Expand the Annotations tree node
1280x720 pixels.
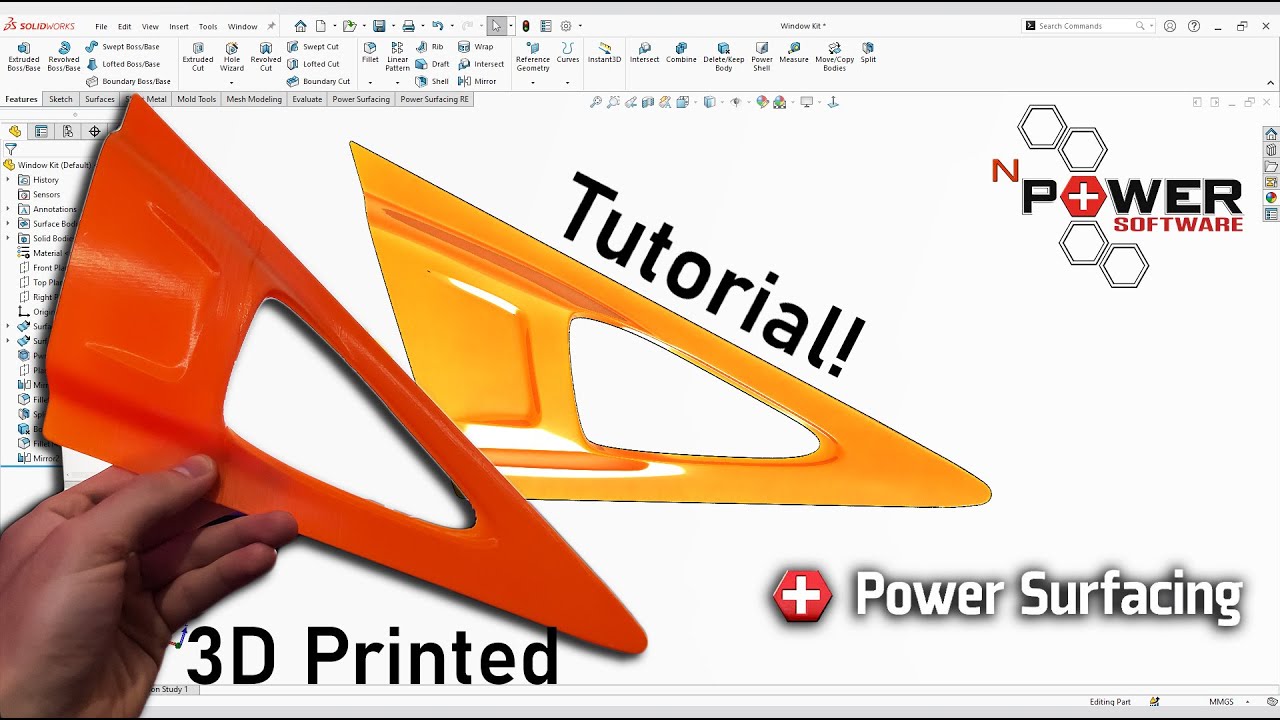[8, 209]
